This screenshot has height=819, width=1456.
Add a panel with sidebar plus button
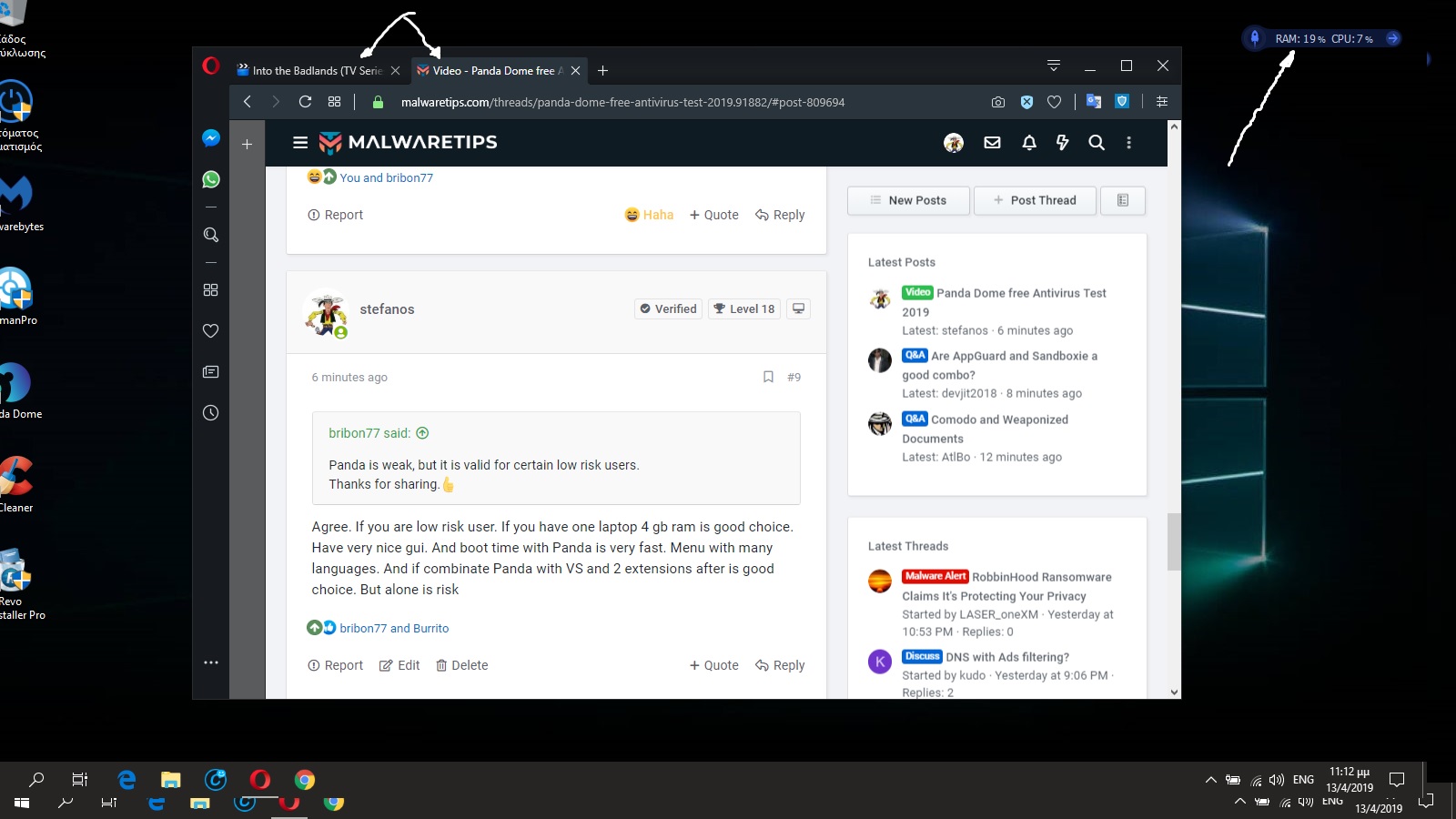coord(247,144)
